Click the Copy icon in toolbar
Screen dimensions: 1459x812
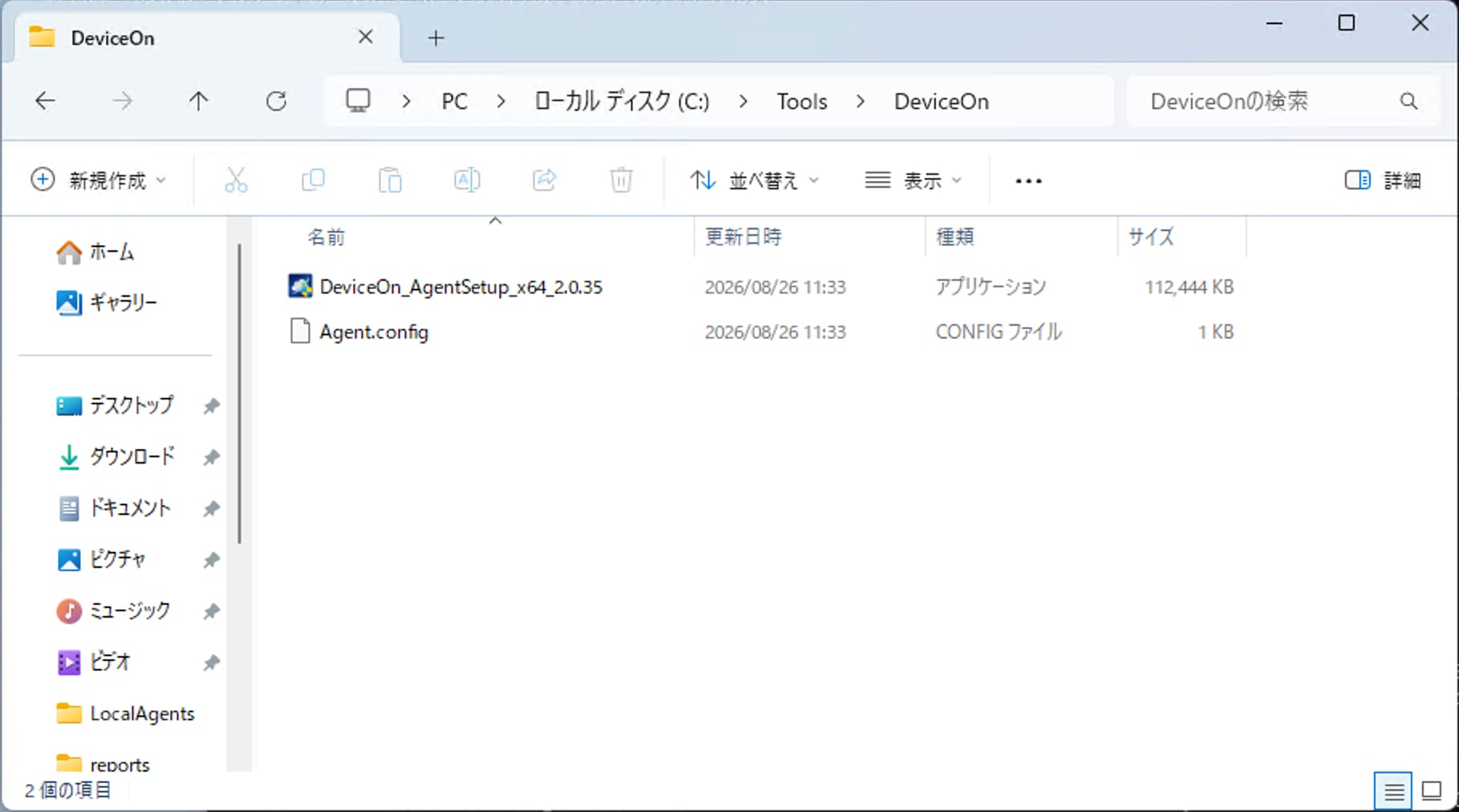click(313, 181)
